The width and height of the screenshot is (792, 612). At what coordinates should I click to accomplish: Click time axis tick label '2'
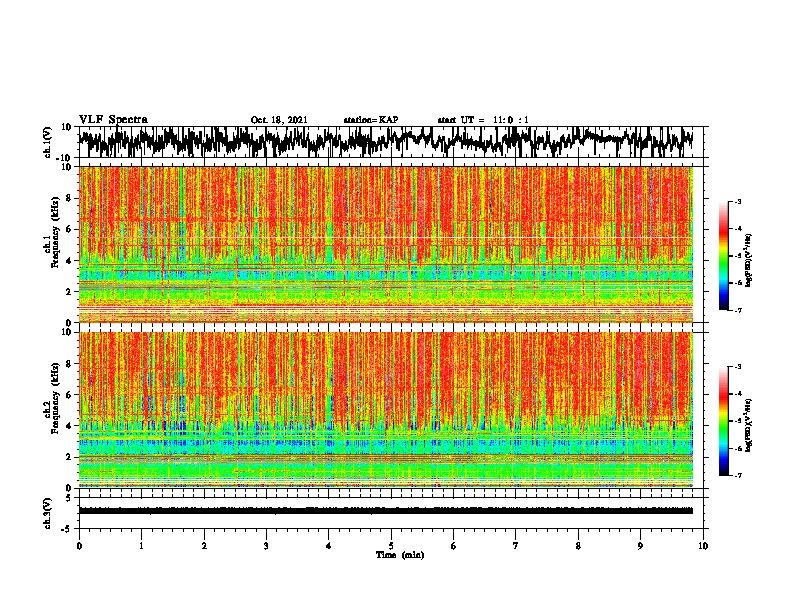point(204,546)
